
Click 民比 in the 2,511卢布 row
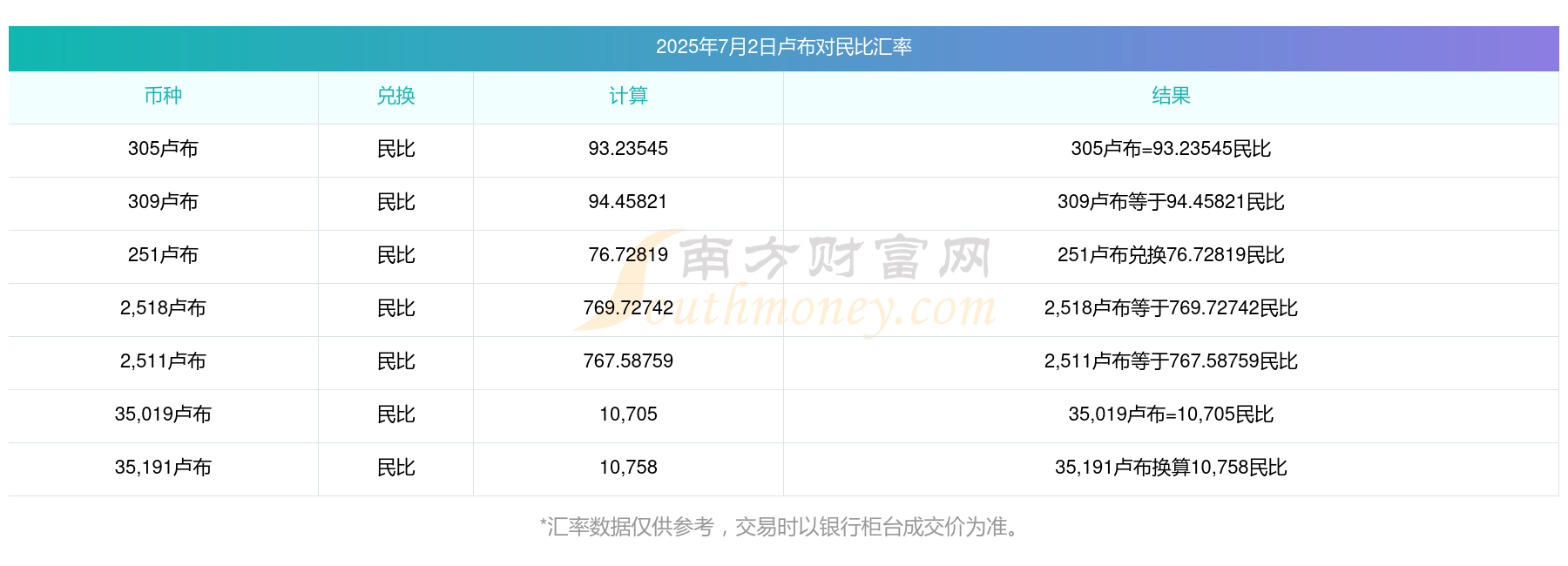(395, 361)
